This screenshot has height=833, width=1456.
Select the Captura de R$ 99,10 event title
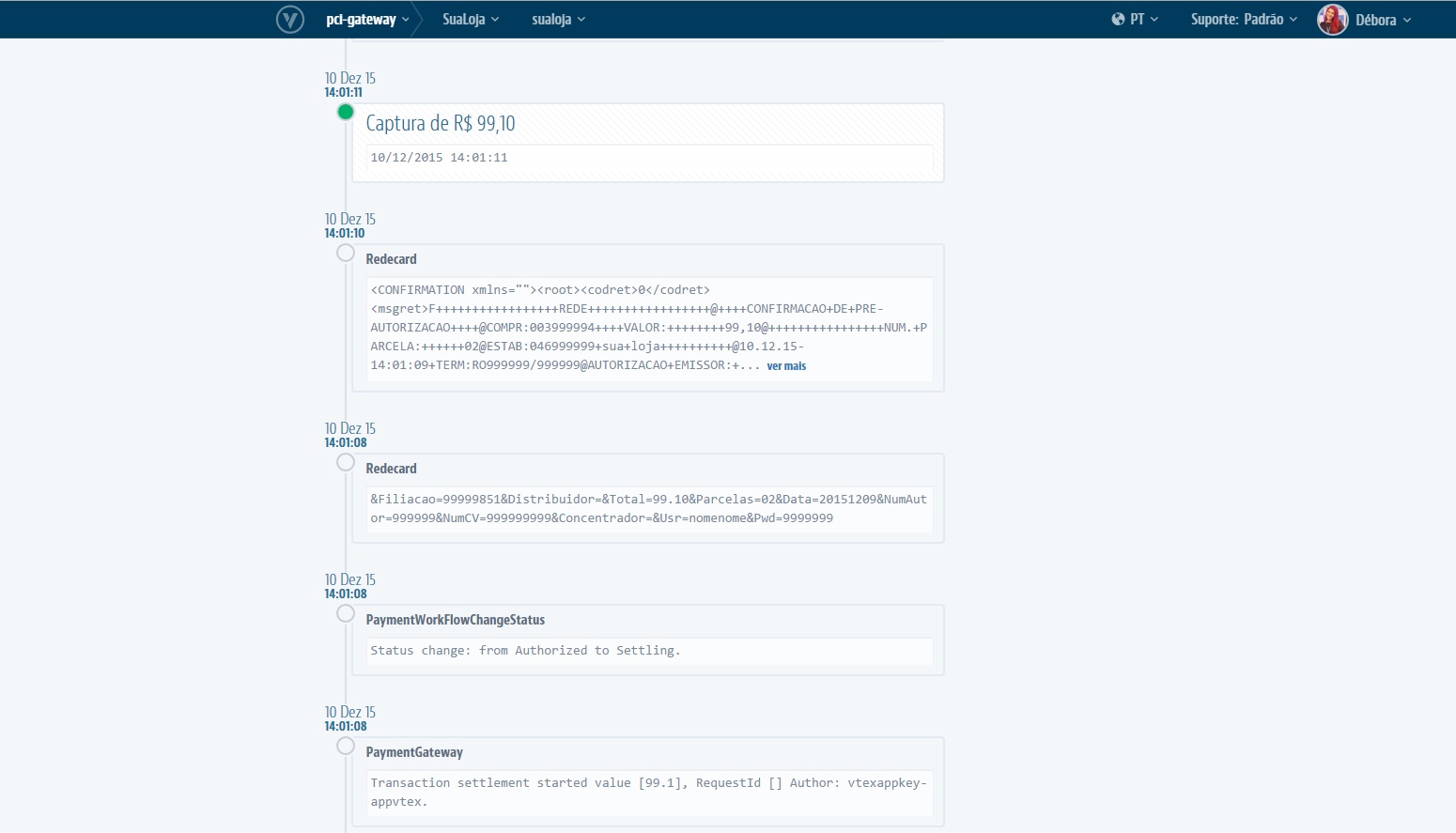tap(441, 123)
